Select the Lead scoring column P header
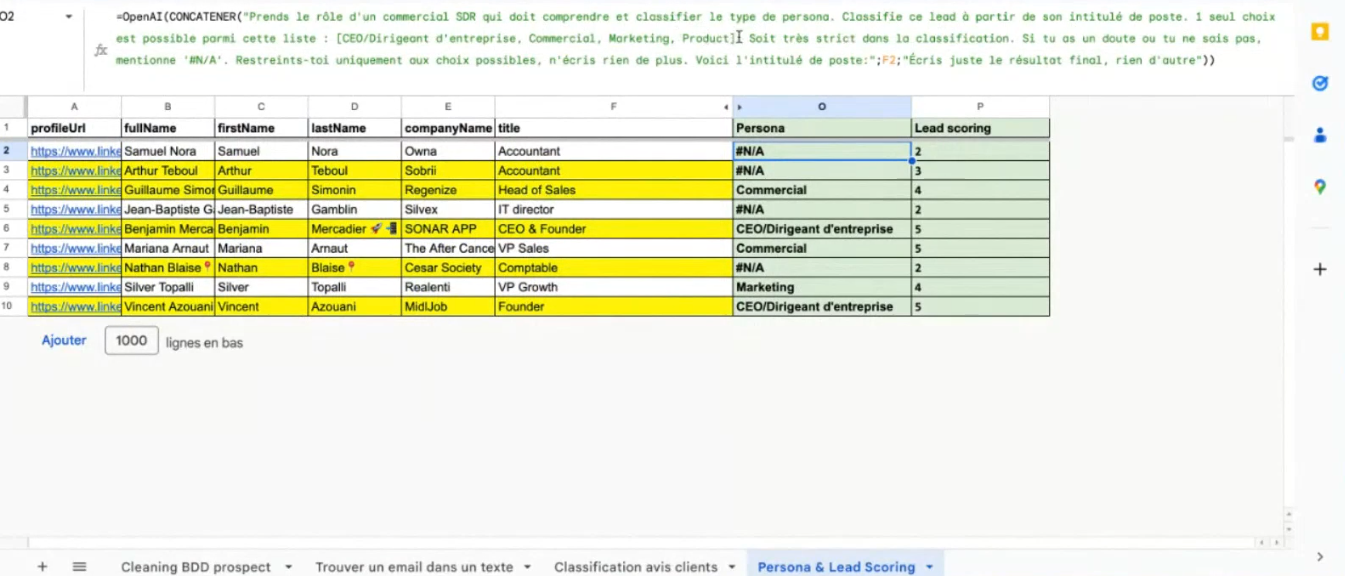This screenshot has height=576, width=1345. (980, 107)
